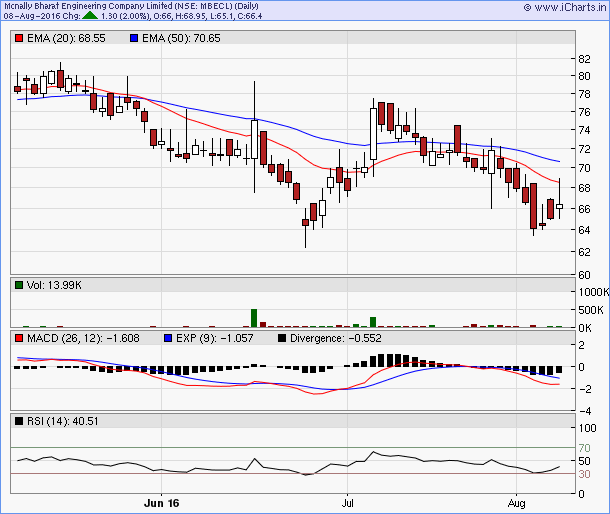The width and height of the screenshot is (610, 514).
Task: Click the Aug date axis label
Action: [516, 503]
